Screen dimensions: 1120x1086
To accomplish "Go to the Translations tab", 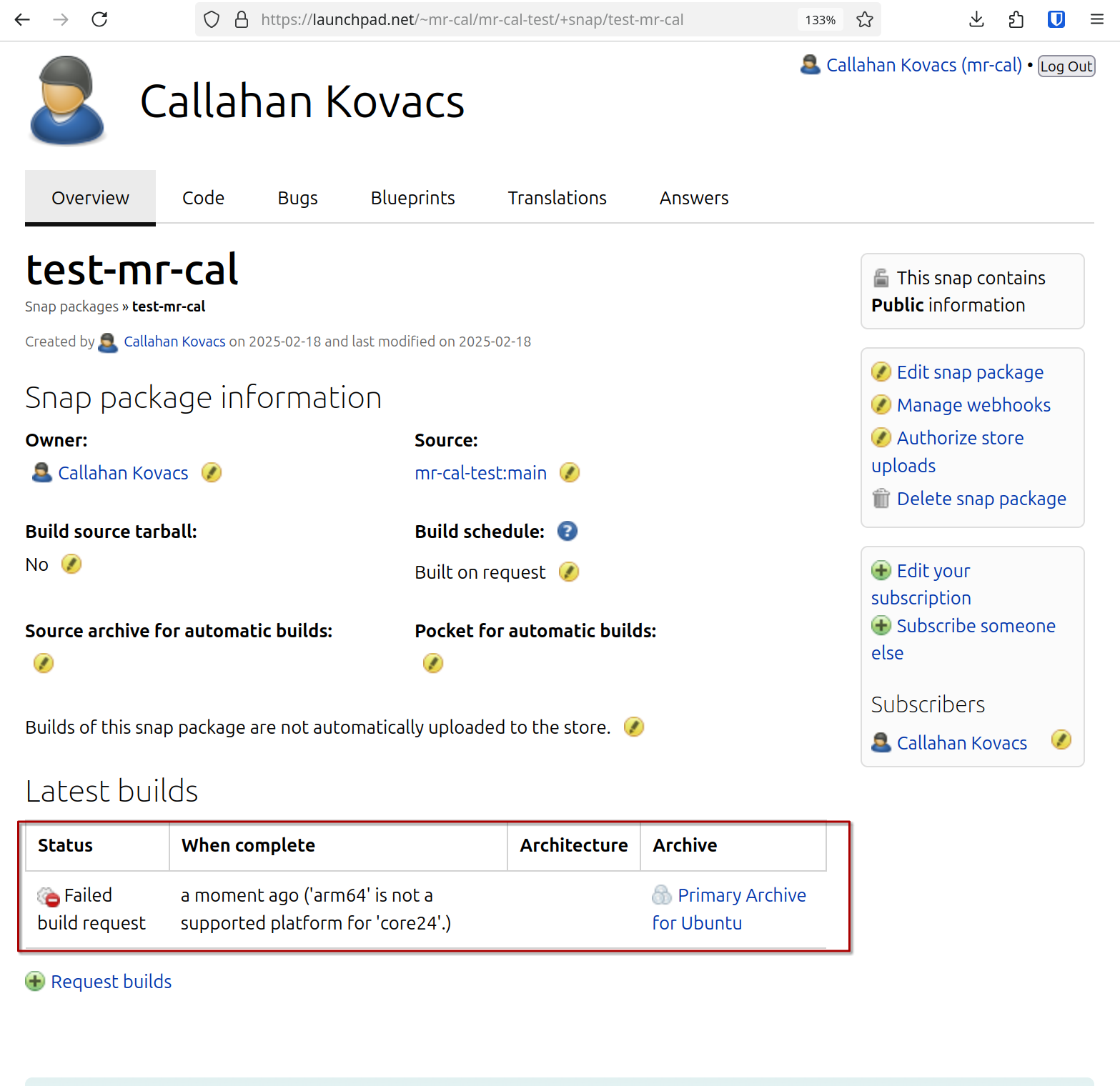I will (557, 198).
